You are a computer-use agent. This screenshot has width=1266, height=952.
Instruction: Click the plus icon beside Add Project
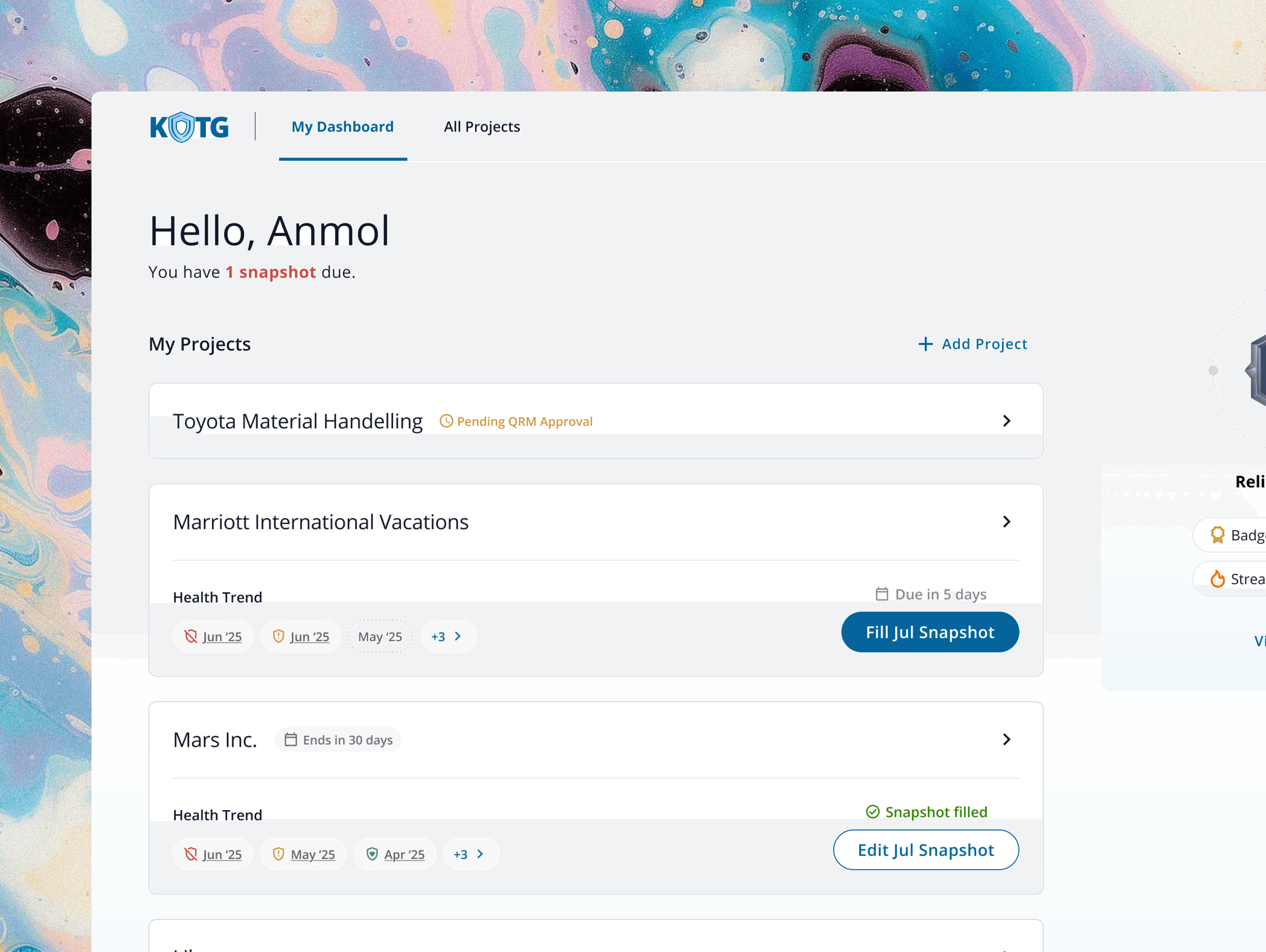925,344
